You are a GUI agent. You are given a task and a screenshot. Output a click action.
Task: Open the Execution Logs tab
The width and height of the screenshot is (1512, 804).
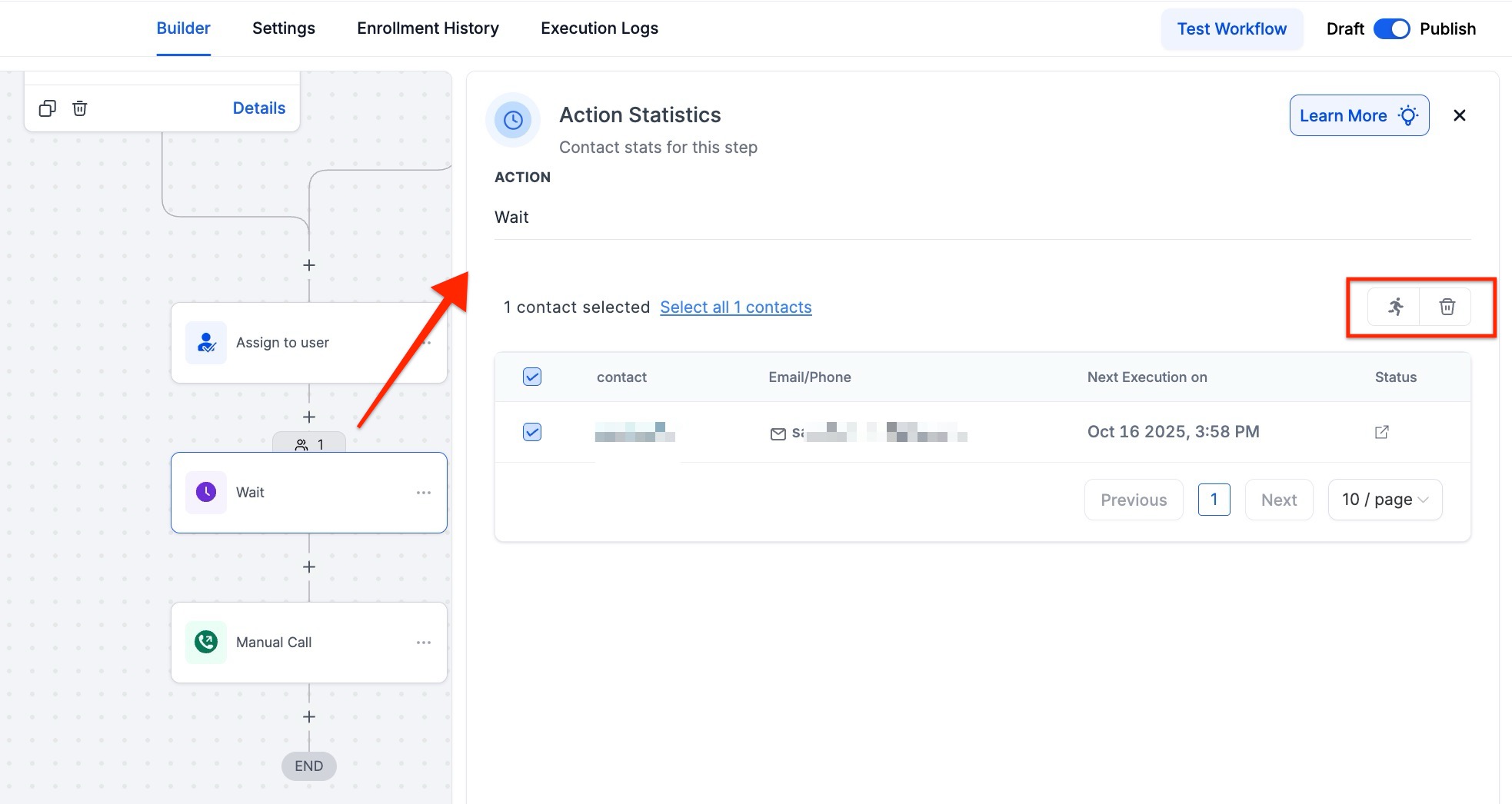pos(599,28)
